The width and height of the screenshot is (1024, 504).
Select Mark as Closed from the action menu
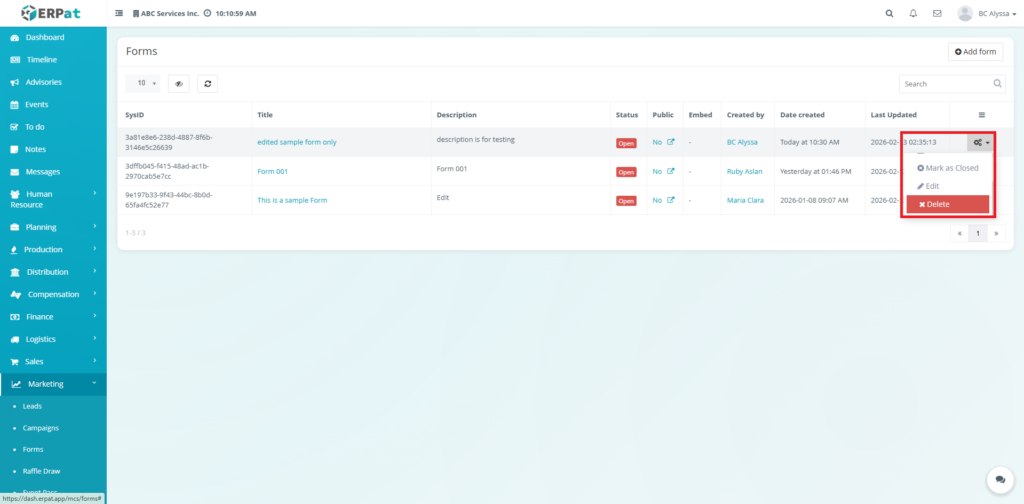(948, 168)
